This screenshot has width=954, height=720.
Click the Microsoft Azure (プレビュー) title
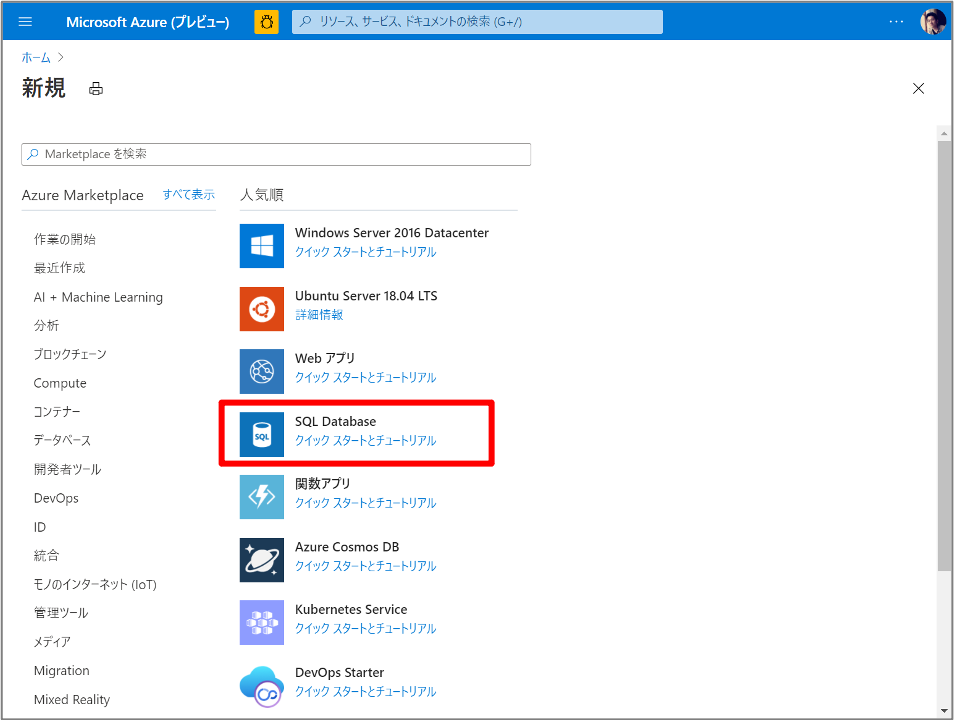coord(148,22)
